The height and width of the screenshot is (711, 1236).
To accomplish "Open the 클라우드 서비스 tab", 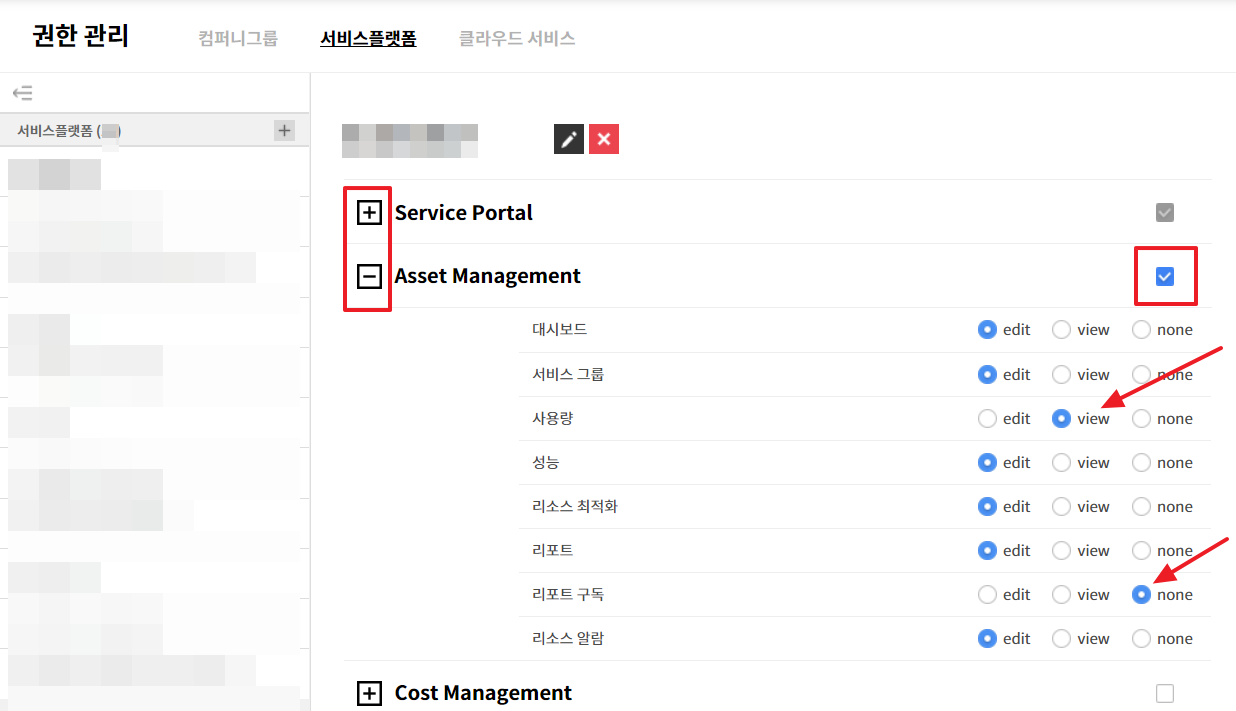I will [516, 39].
